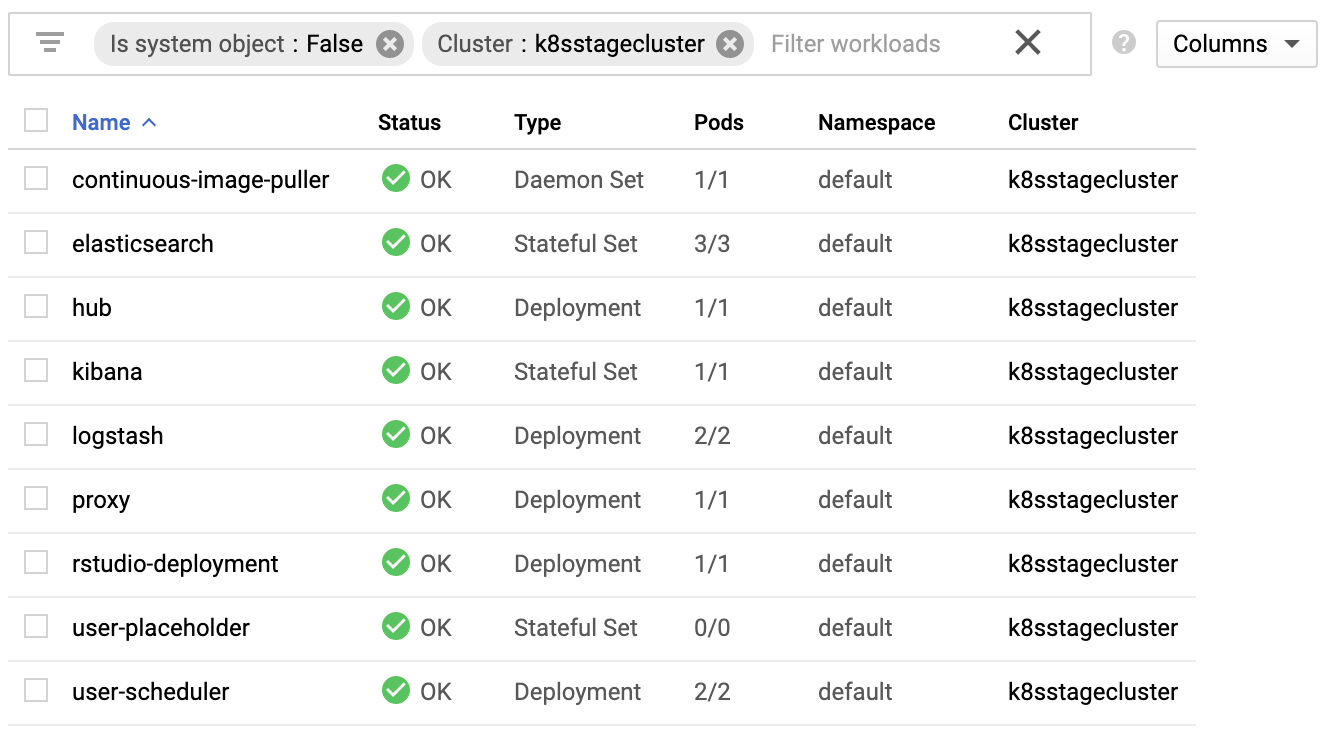Viewport: 1330px width, 750px height.
Task: Select the logstash row checkbox
Action: 36,435
